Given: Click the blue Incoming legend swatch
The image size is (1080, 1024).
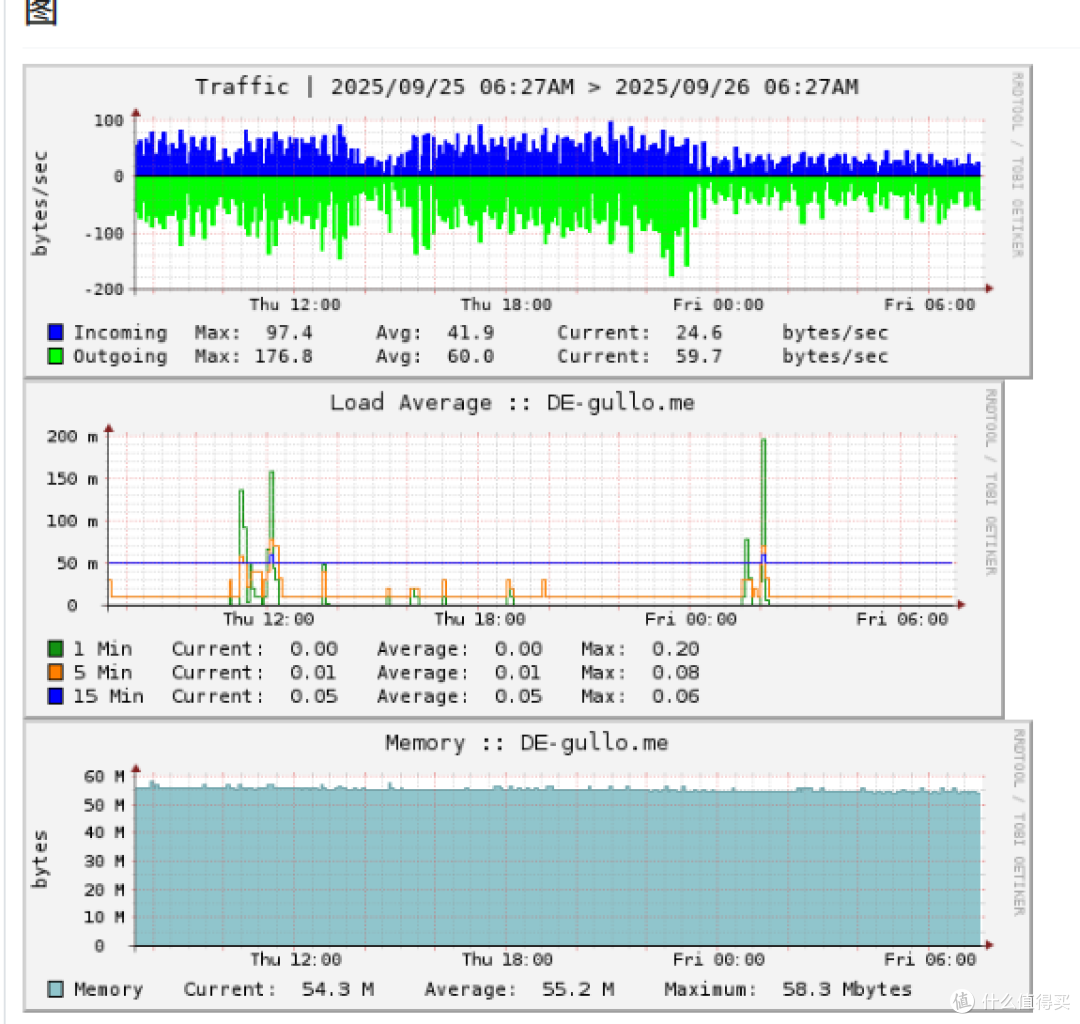Looking at the screenshot, I should pyautogui.click(x=56, y=333).
